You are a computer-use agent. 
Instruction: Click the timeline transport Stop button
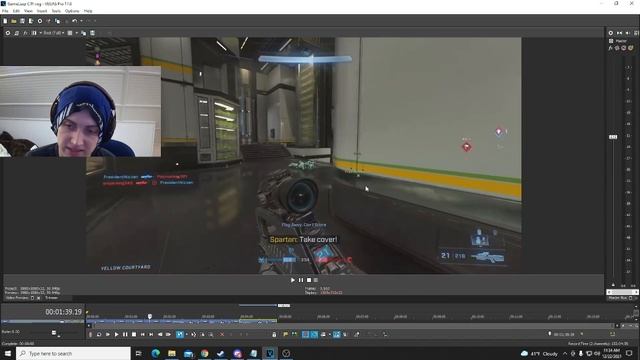(134, 334)
